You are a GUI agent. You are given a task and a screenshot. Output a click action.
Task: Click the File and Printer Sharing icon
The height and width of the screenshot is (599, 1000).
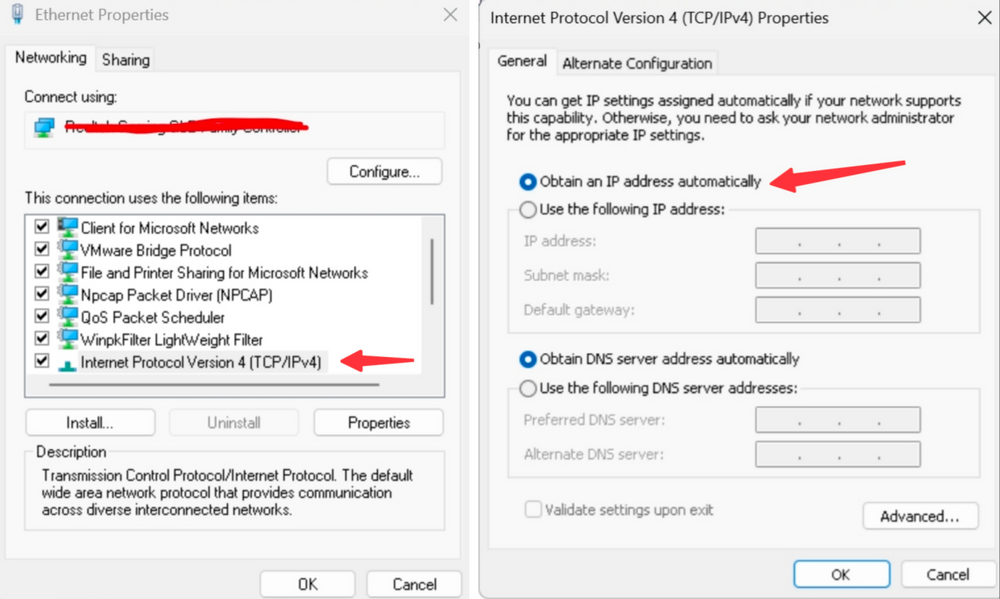(x=68, y=272)
